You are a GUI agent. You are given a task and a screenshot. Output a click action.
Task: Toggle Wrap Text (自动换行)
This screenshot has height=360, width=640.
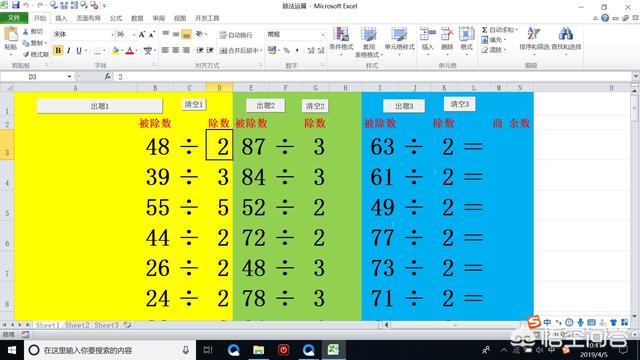point(236,35)
